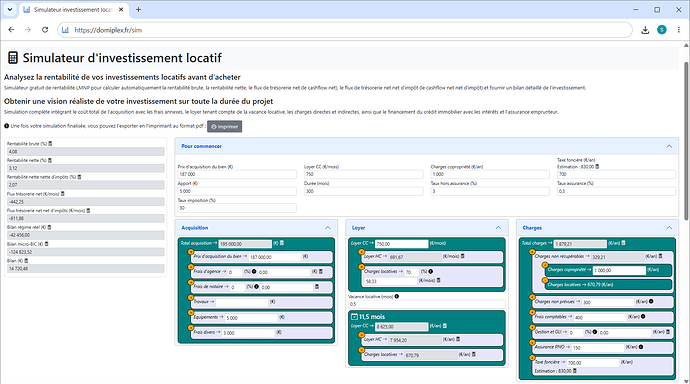Screen dimensions: 690x384
Task: Toggle orange circle on Charges non prévues row
Action: click(x=532, y=297)
